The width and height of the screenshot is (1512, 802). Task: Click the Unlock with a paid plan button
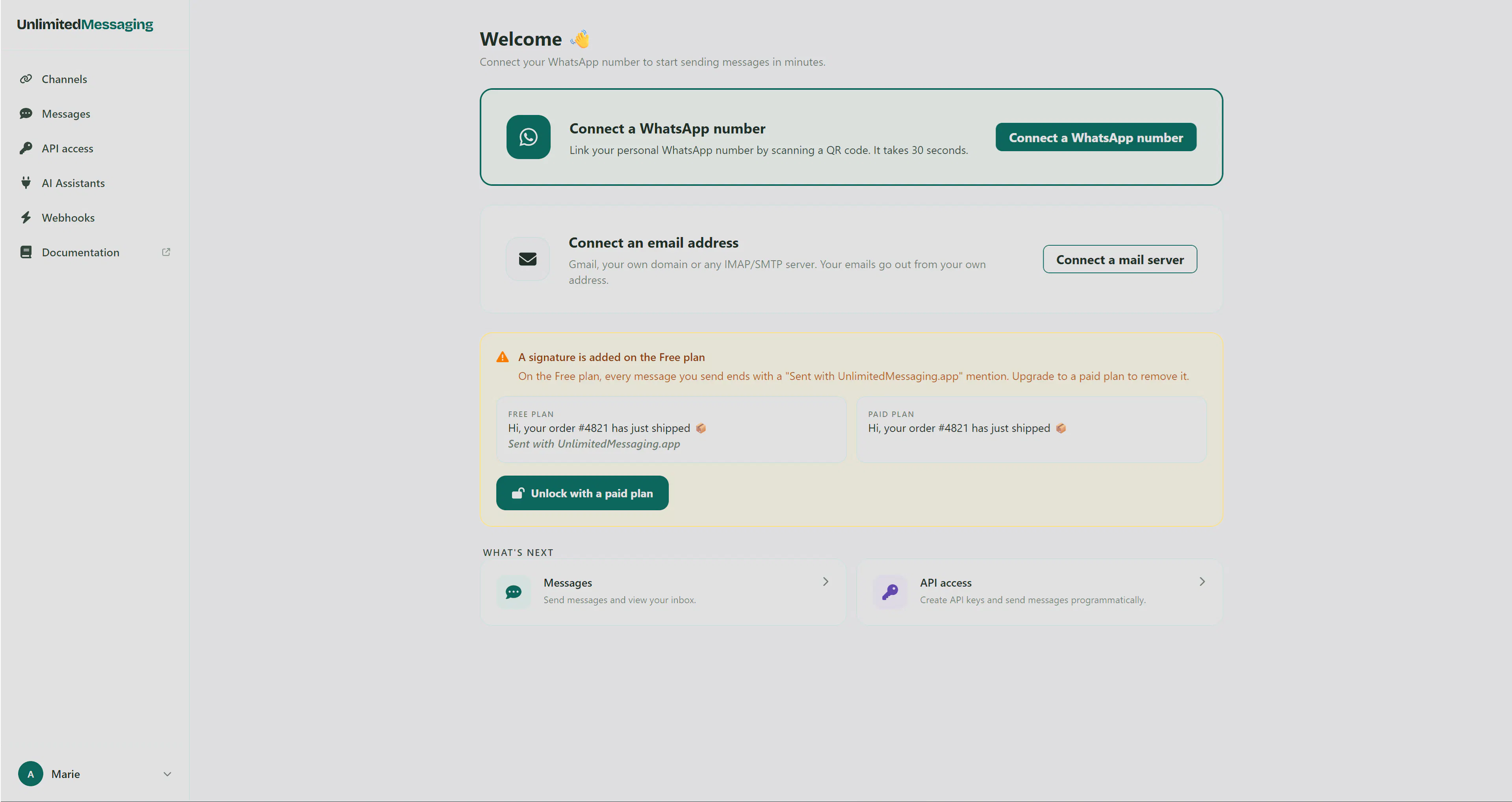[x=582, y=493]
